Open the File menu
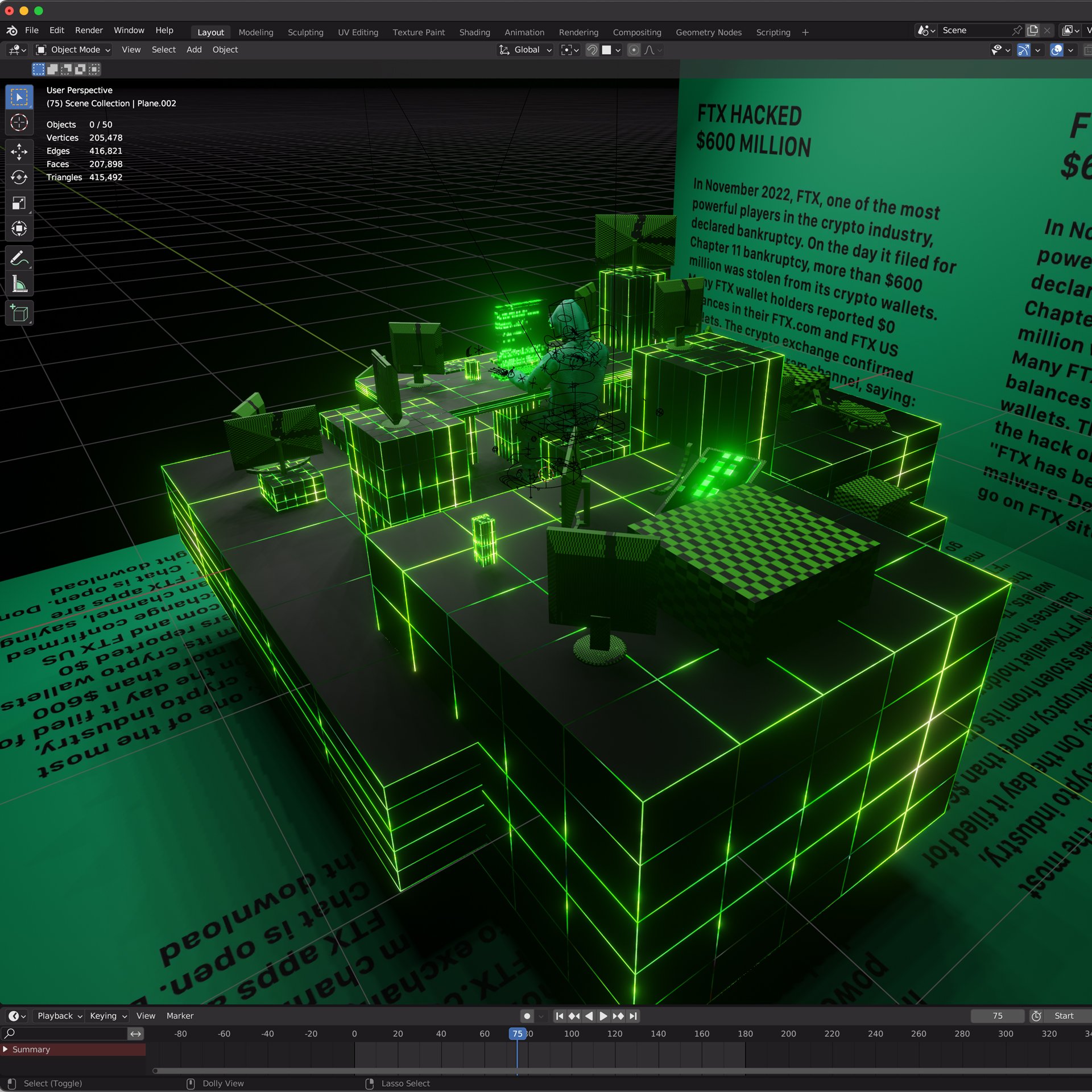The image size is (1092, 1092). click(x=32, y=31)
